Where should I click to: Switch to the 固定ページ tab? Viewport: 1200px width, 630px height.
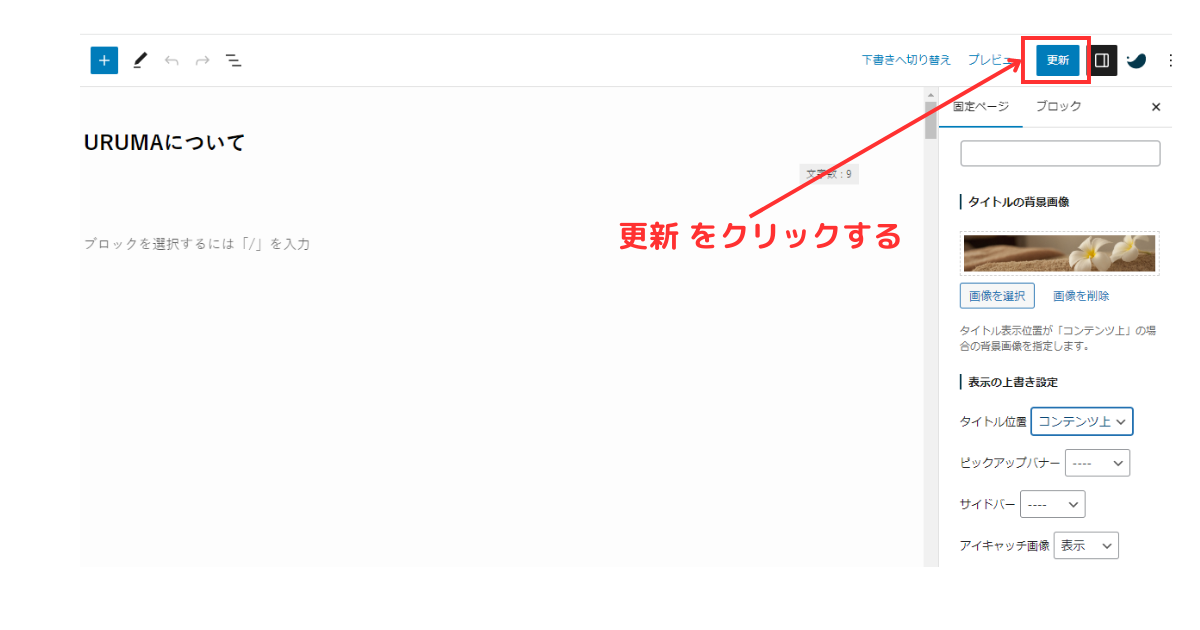[980, 106]
